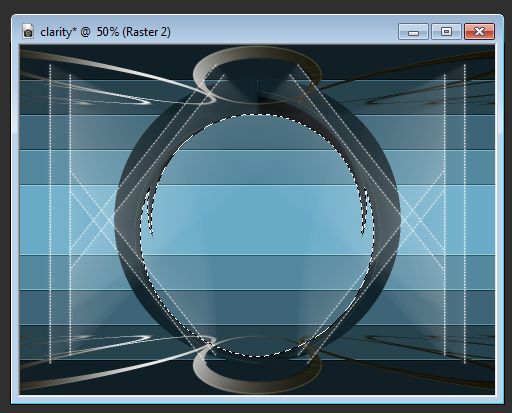Click the bright white swoosh curve at upper left
This screenshot has width=512, height=413.
(113, 80)
